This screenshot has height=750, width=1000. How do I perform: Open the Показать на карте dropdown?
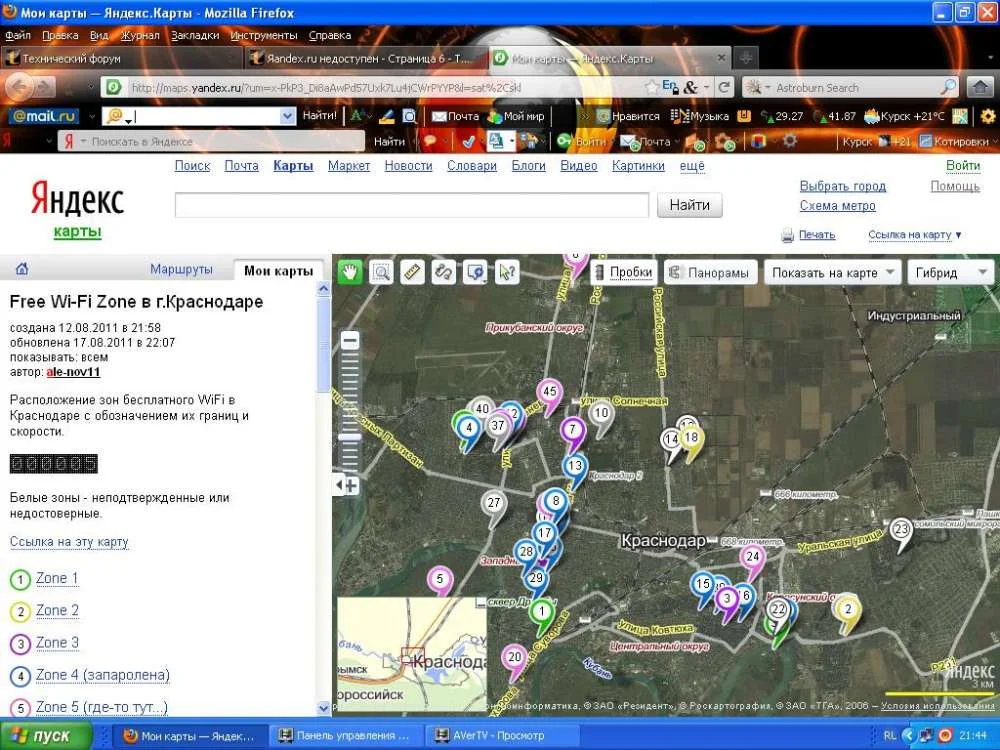[832, 272]
